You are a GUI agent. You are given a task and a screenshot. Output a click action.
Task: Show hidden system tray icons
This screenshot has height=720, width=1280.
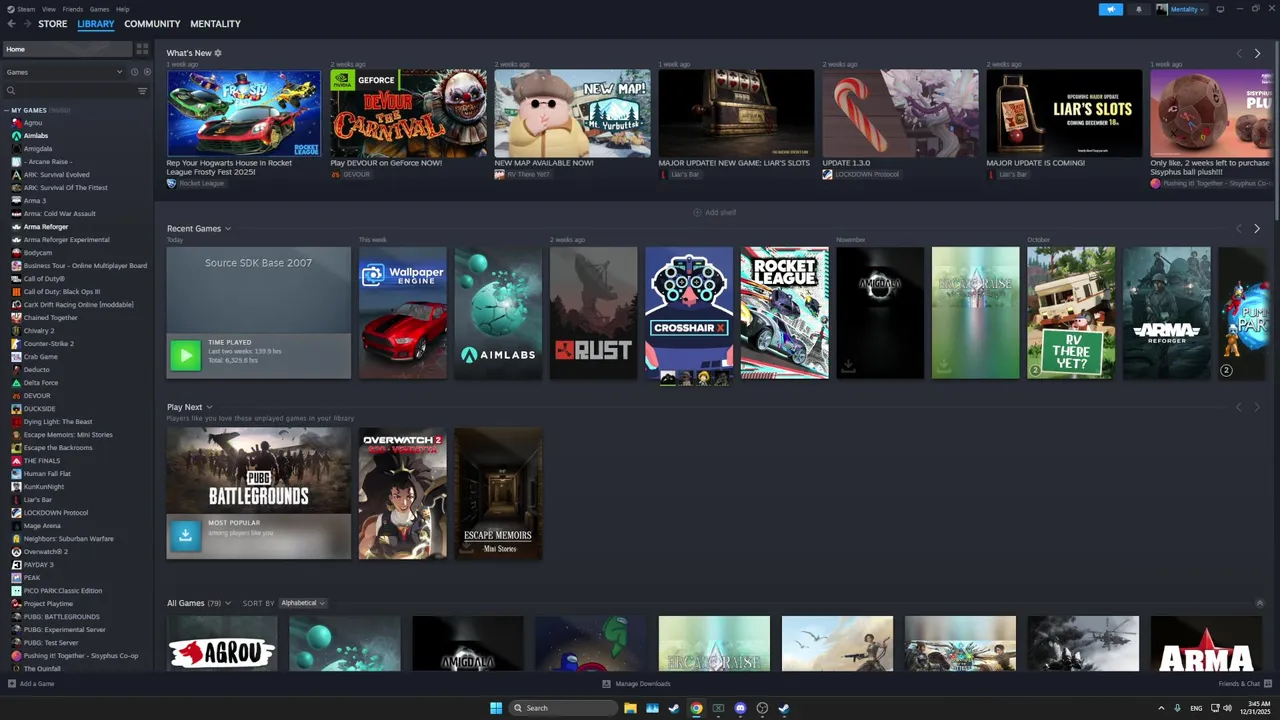point(1161,708)
